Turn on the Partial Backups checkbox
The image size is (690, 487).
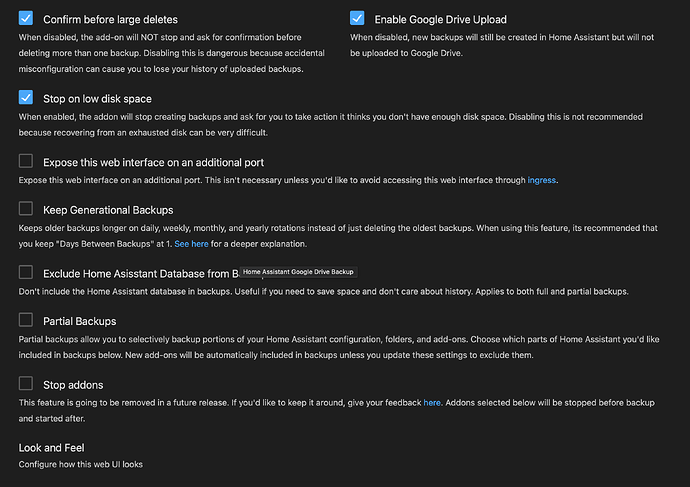pos(26,320)
